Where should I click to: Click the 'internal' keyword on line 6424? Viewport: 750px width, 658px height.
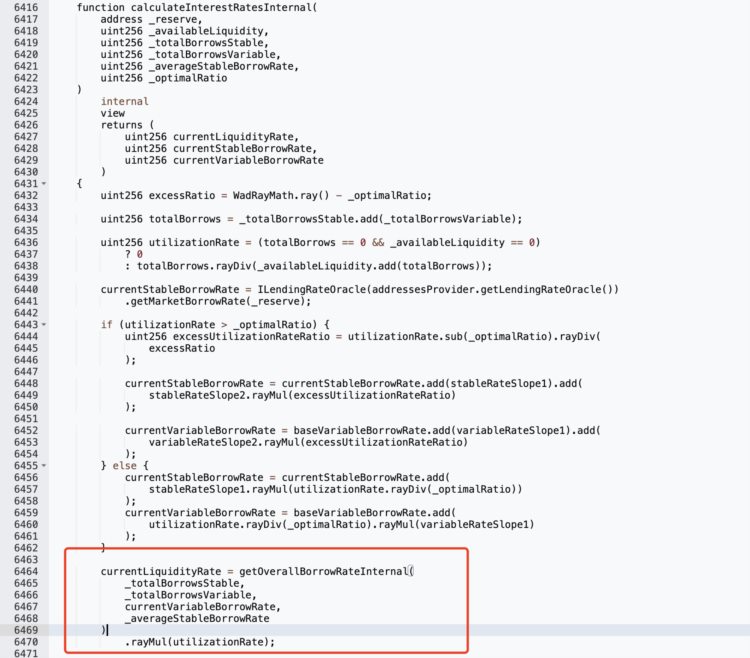click(124, 101)
